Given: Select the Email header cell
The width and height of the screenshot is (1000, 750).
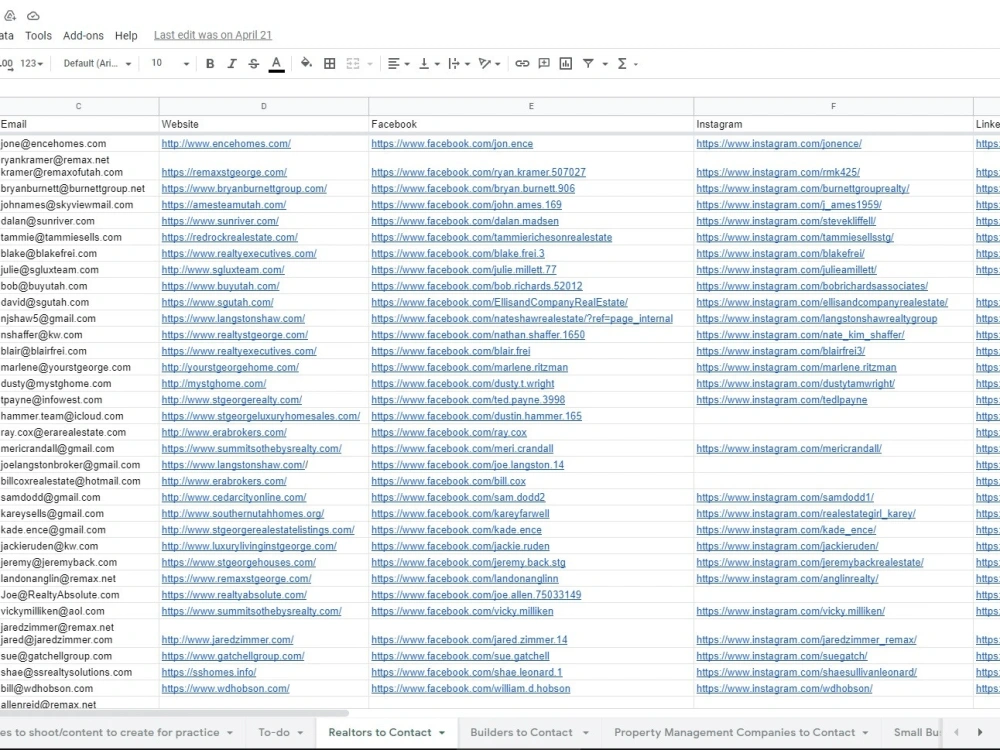Looking at the screenshot, I should pyautogui.click(x=79, y=124).
